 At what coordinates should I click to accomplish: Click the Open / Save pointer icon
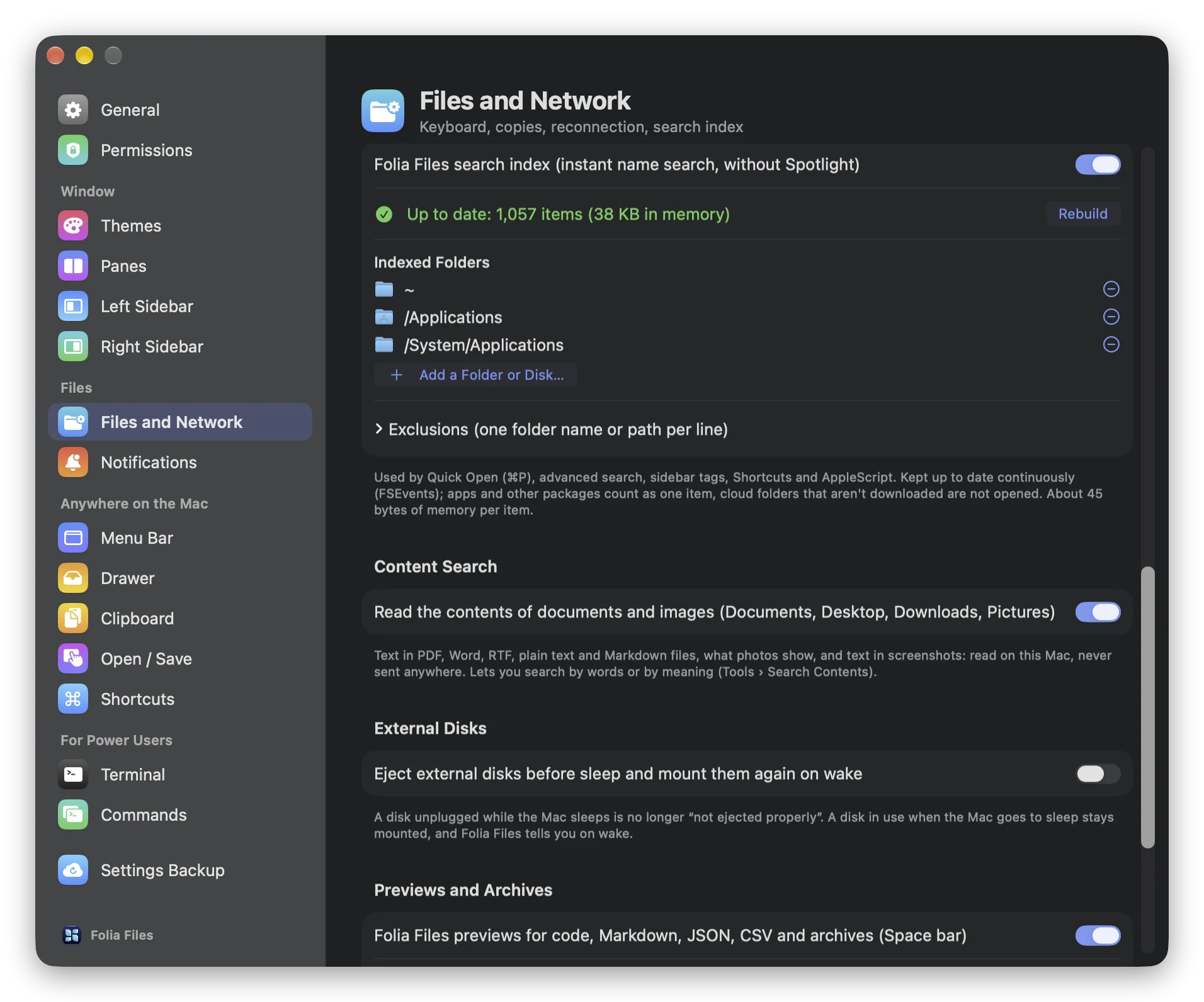tap(73, 659)
